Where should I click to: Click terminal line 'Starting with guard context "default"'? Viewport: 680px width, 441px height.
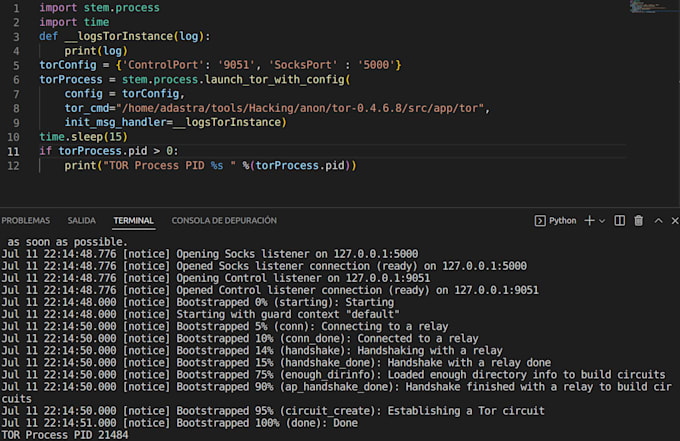200,314
